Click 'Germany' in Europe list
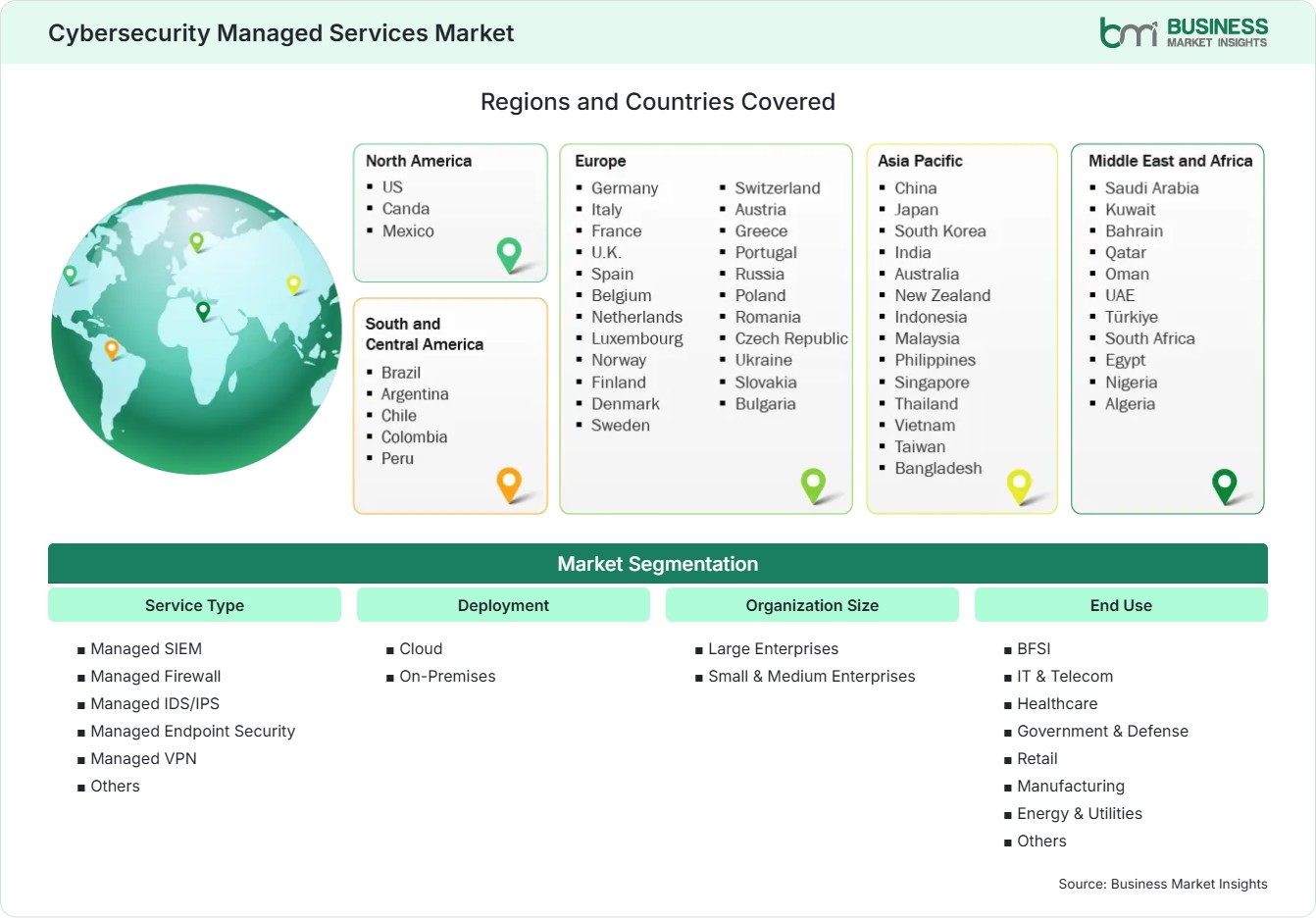The width and height of the screenshot is (1316, 918). [625, 188]
